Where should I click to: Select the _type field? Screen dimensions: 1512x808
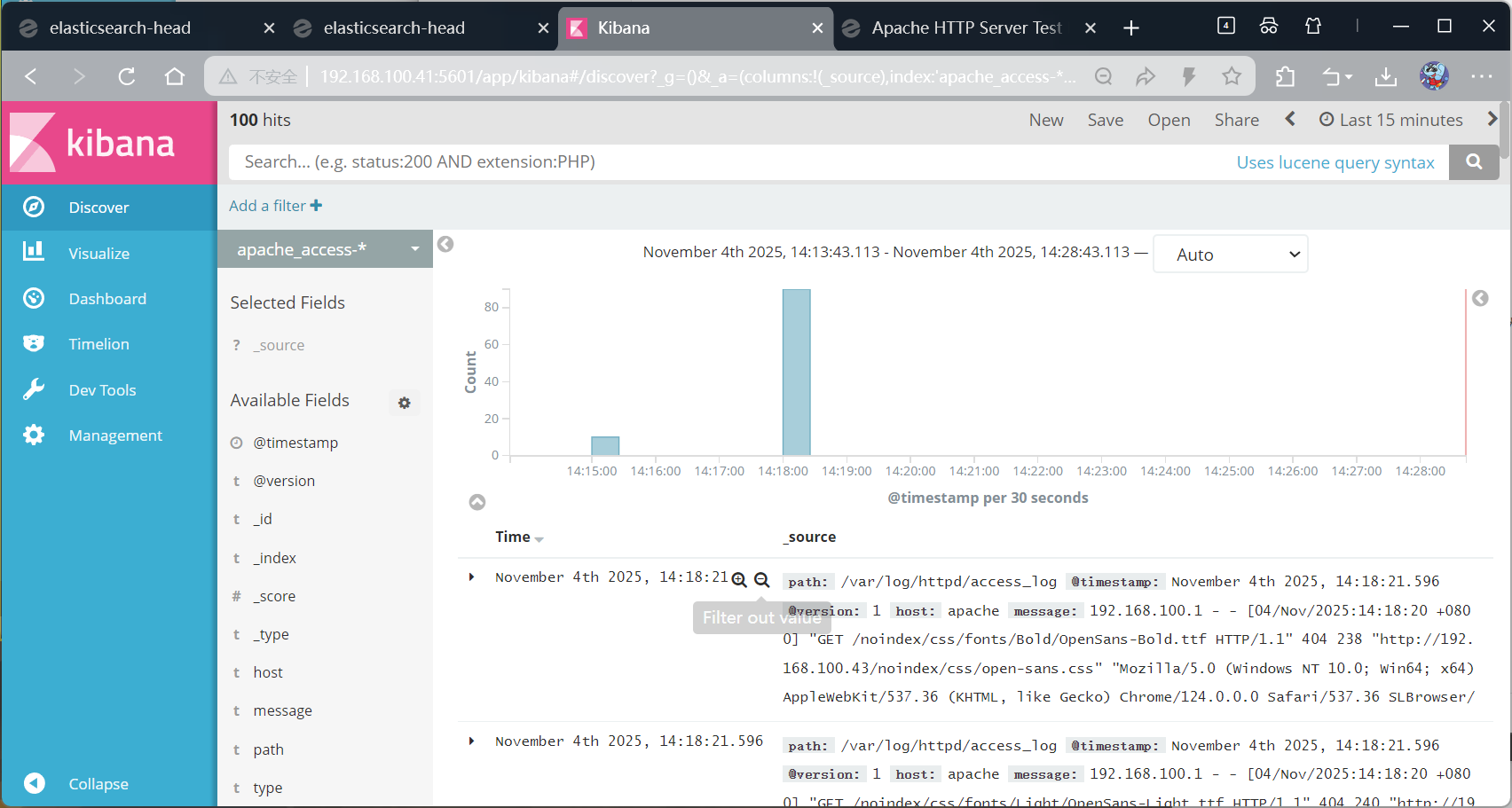coord(271,634)
